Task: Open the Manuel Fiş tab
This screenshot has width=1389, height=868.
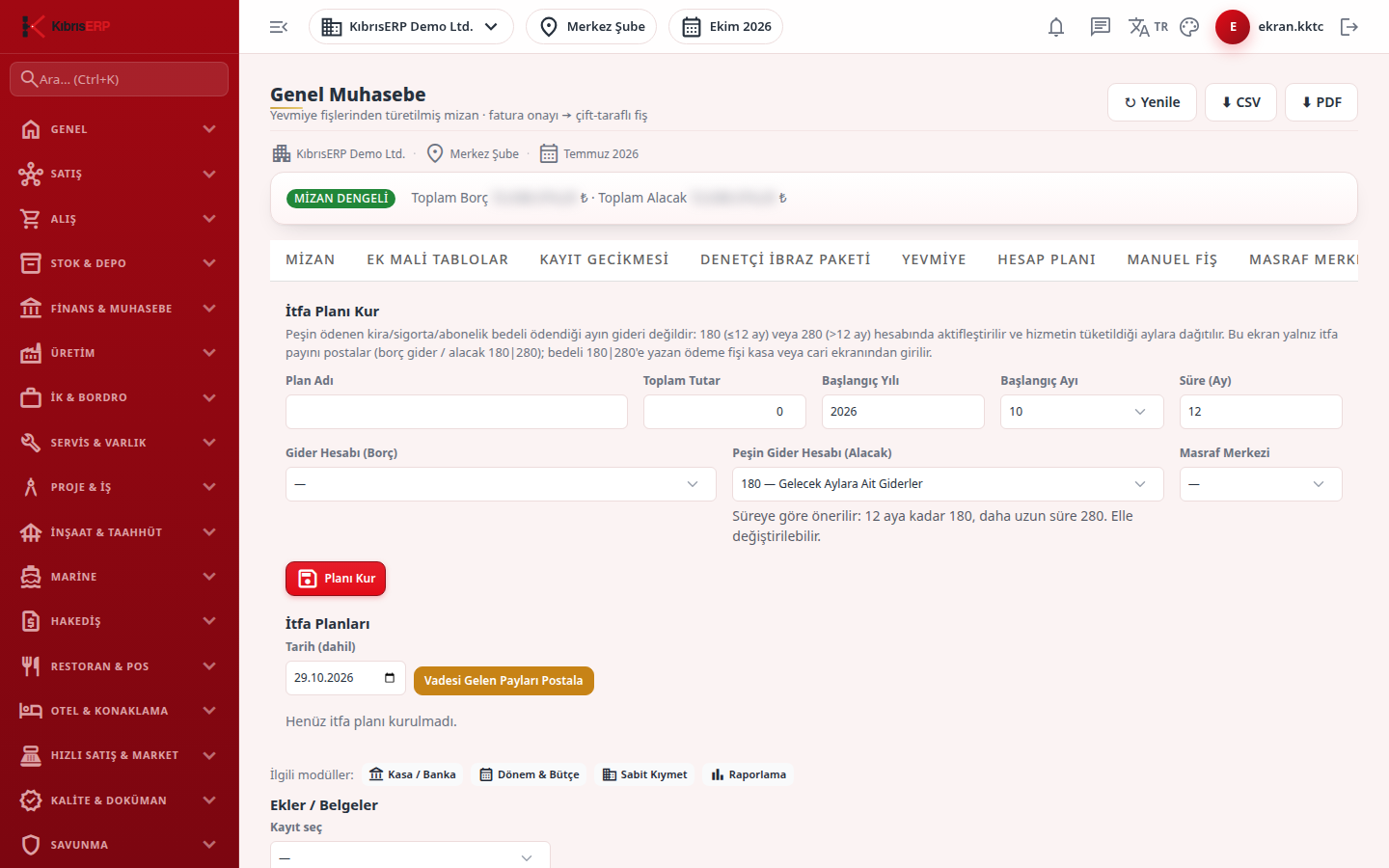Action: (x=1172, y=259)
